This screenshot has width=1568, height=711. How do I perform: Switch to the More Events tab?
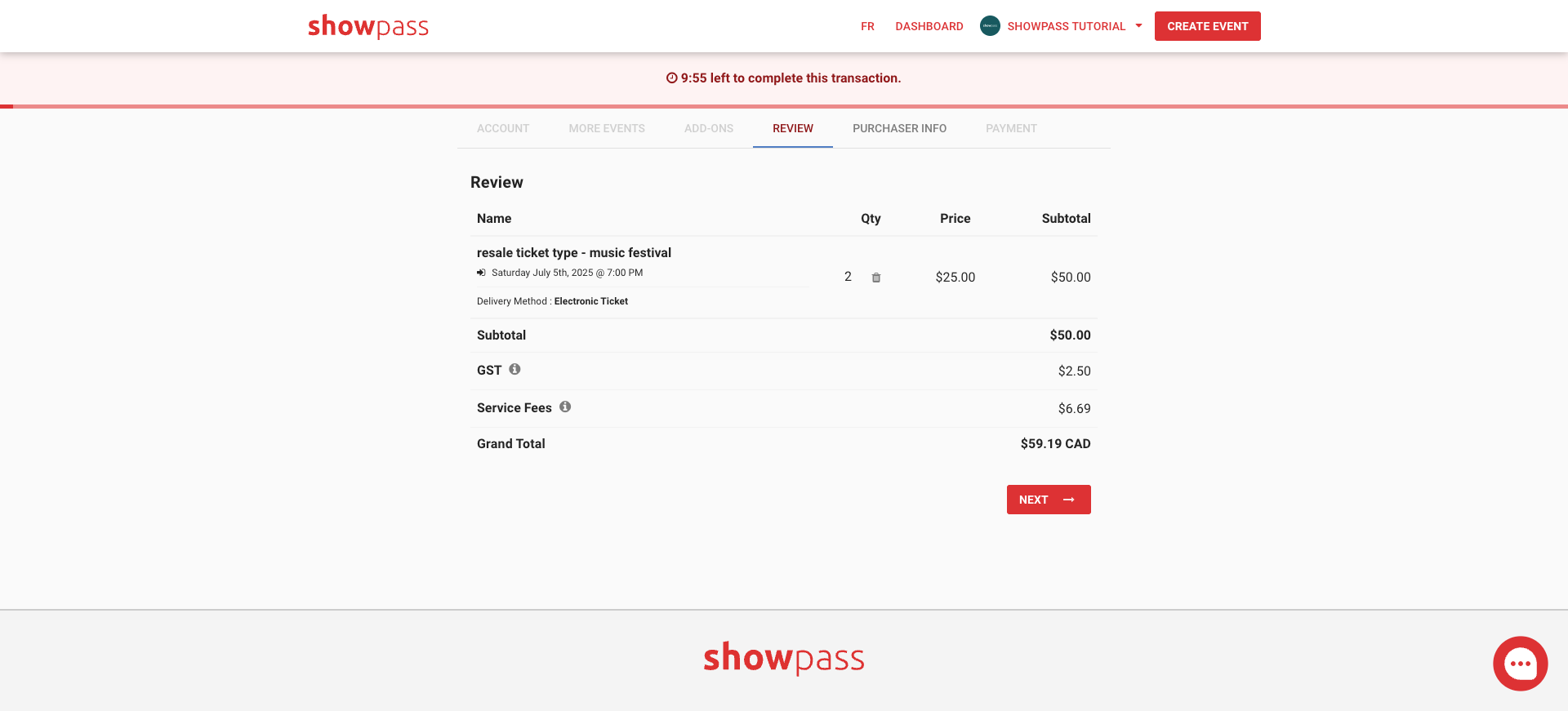click(x=607, y=128)
